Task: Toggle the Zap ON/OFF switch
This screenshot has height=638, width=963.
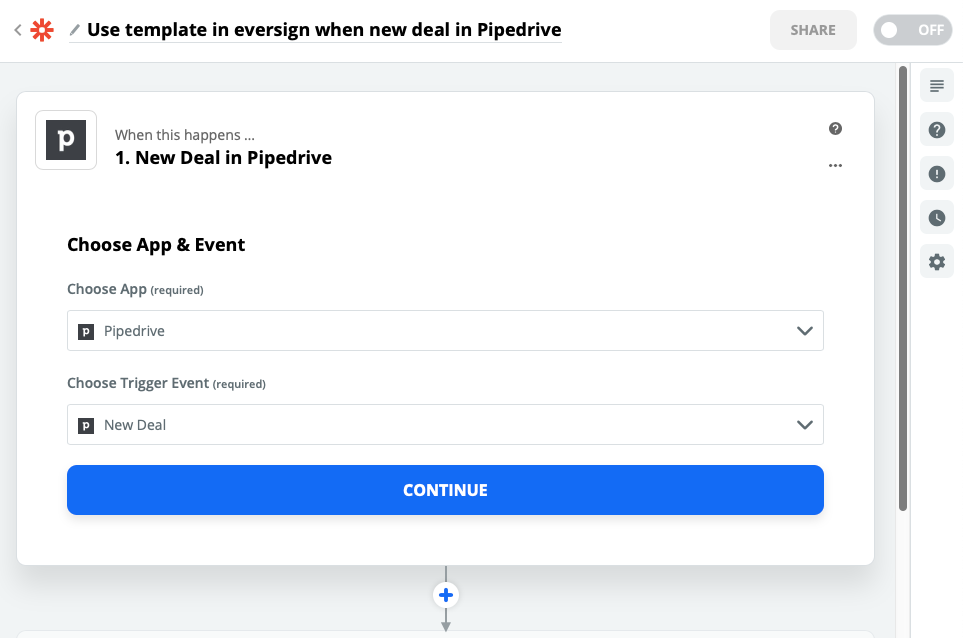Action: tap(913, 30)
